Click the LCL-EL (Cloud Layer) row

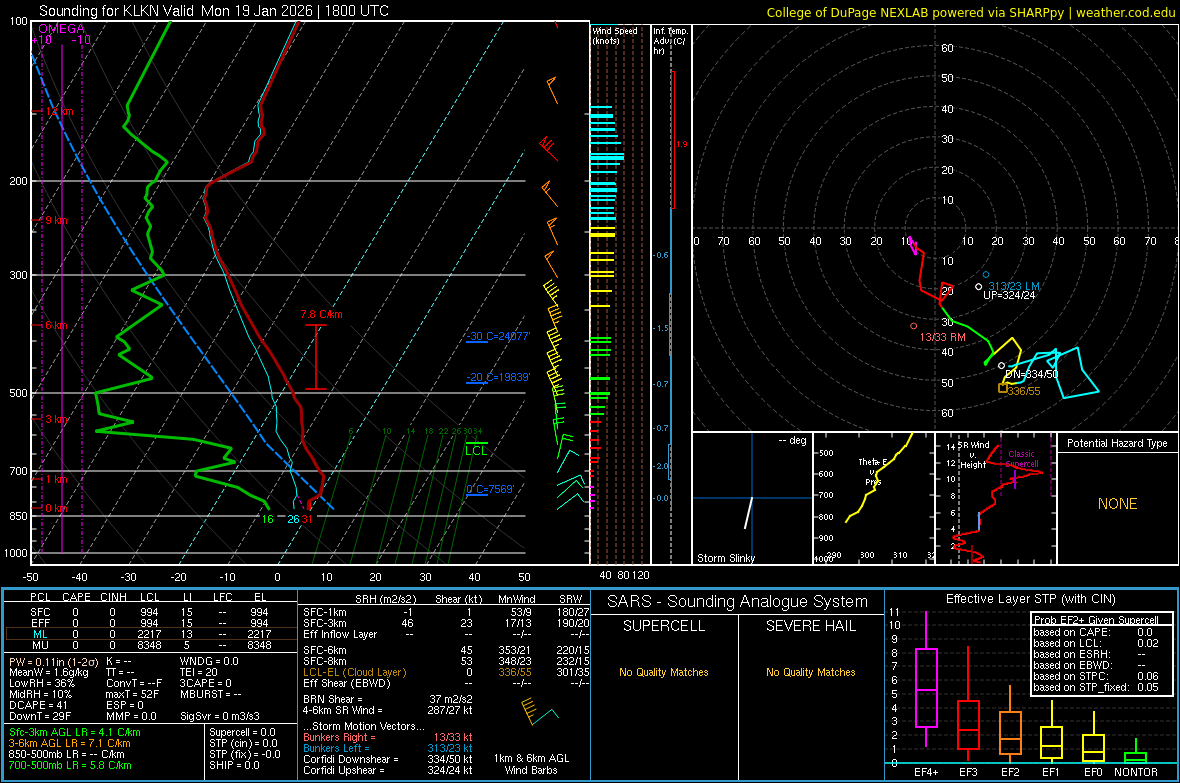pos(446,672)
